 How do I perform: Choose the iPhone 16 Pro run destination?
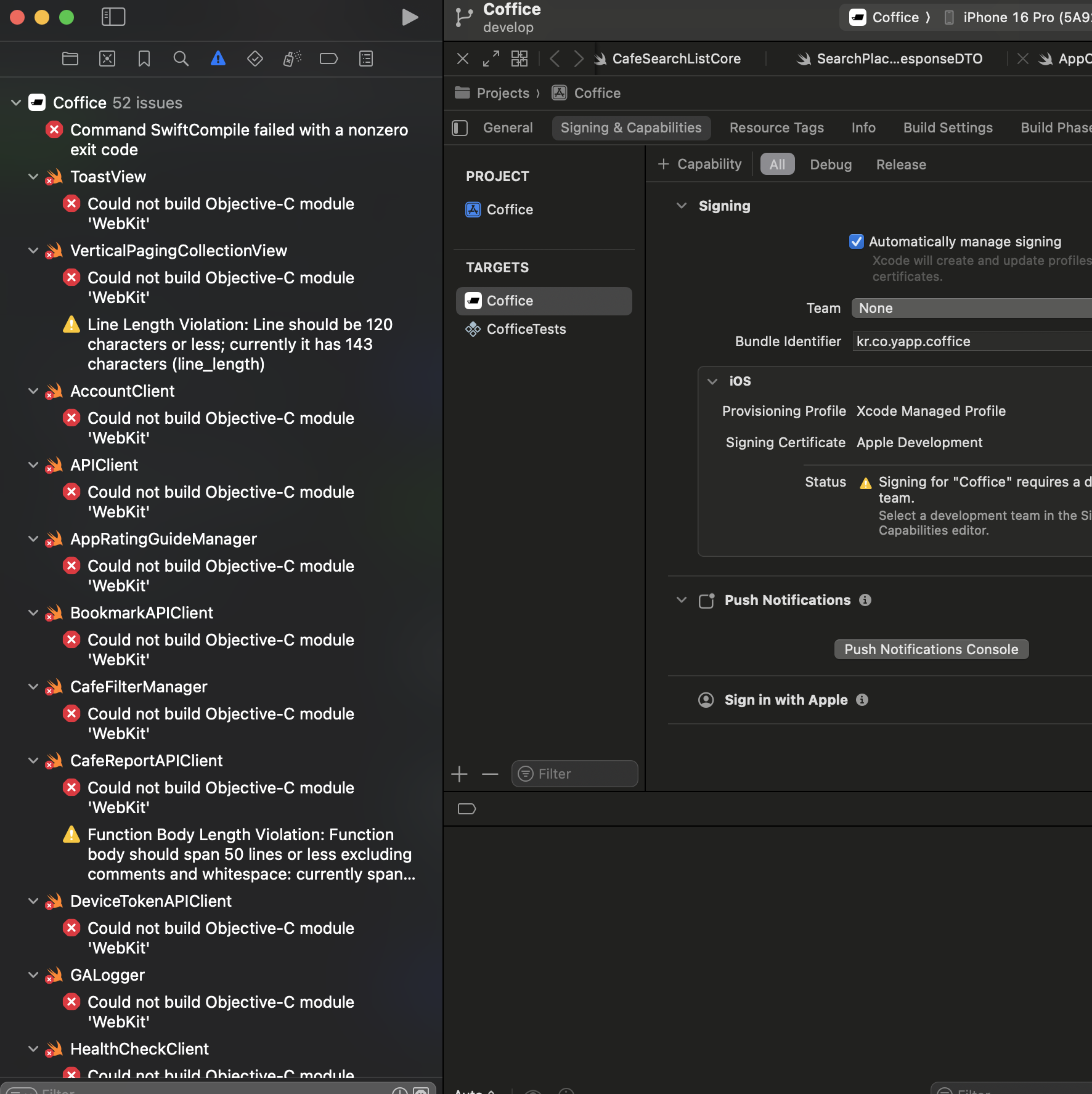(1017, 17)
